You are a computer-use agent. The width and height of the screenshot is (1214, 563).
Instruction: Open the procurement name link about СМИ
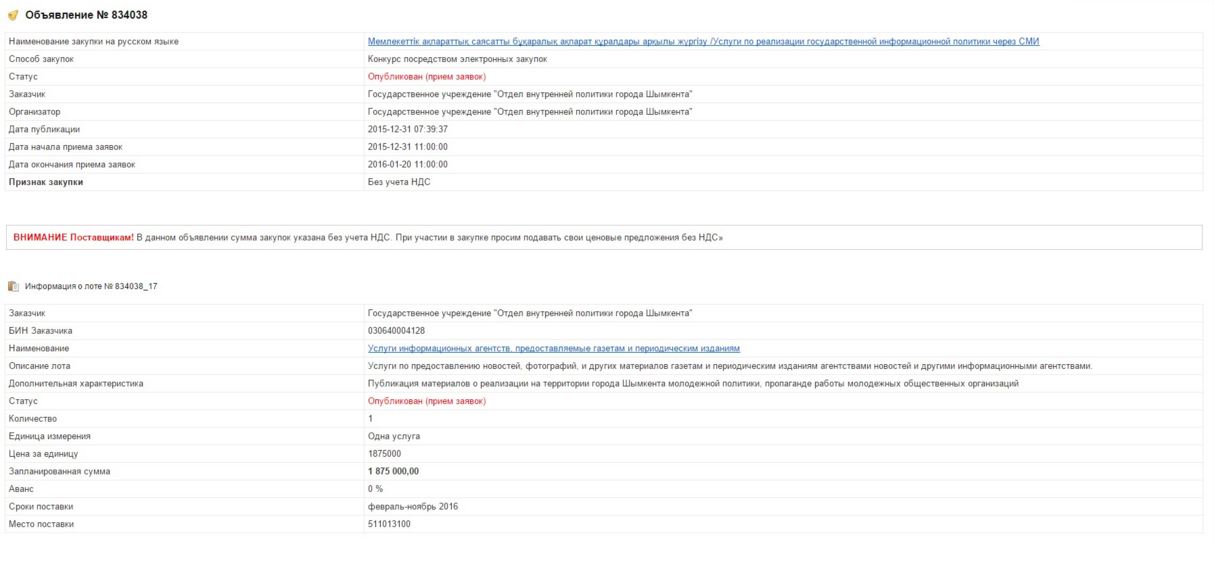point(703,41)
